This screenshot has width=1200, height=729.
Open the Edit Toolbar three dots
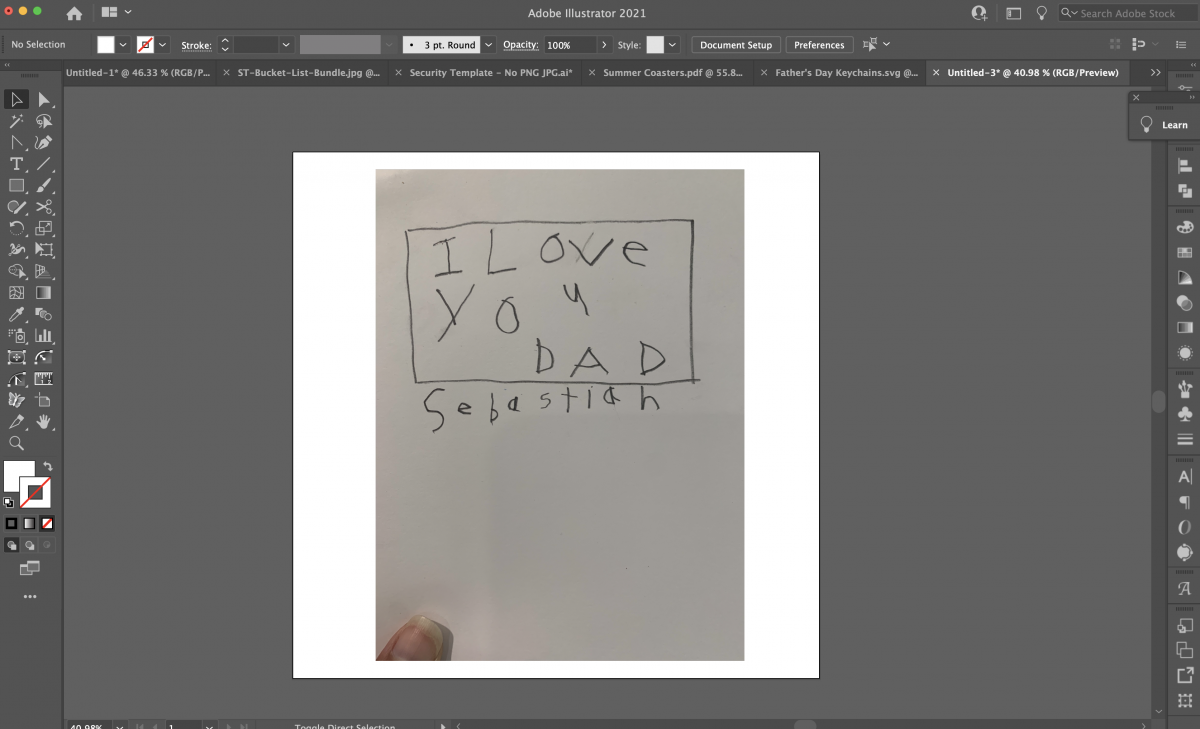click(x=29, y=597)
